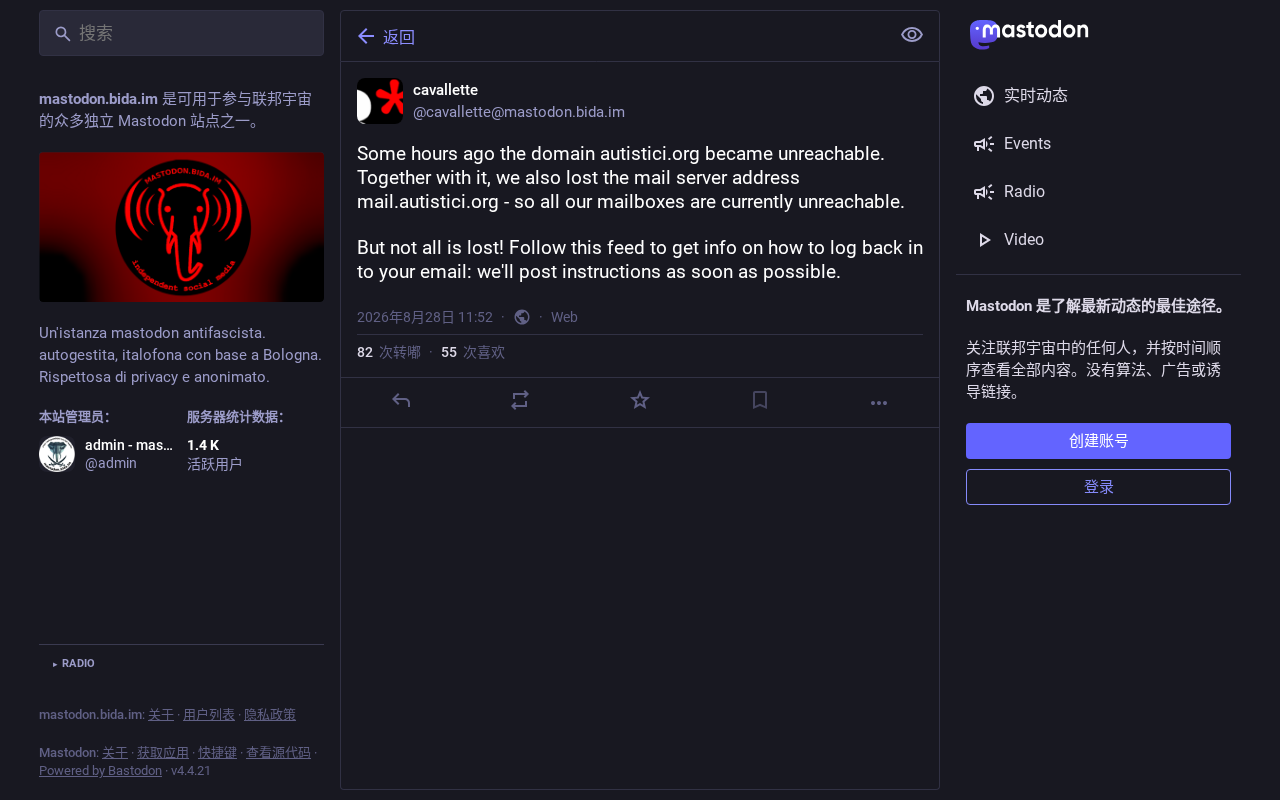
Task: Reply to cavallette's post
Action: (401, 401)
